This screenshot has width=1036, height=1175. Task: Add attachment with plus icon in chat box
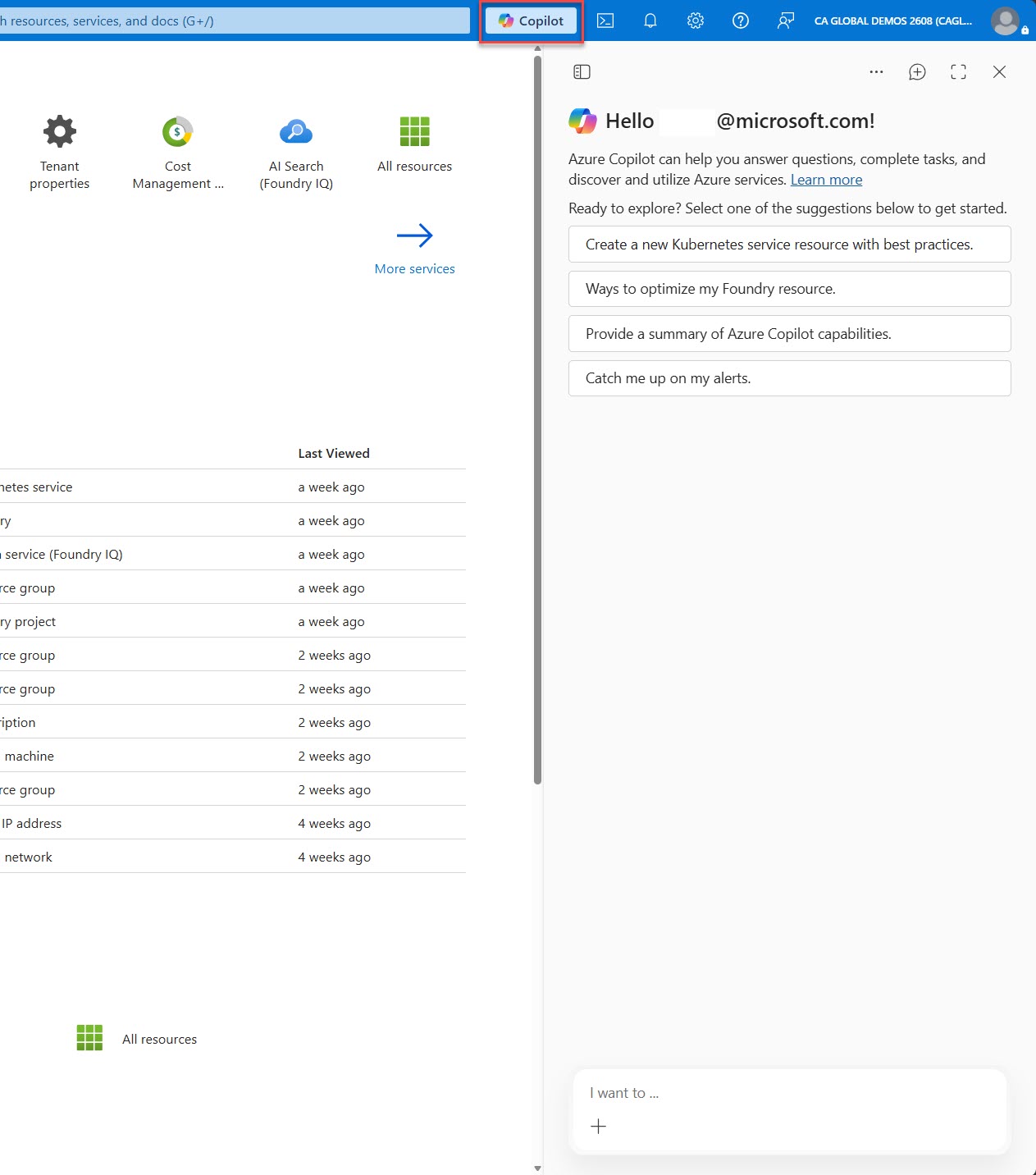tap(599, 1127)
